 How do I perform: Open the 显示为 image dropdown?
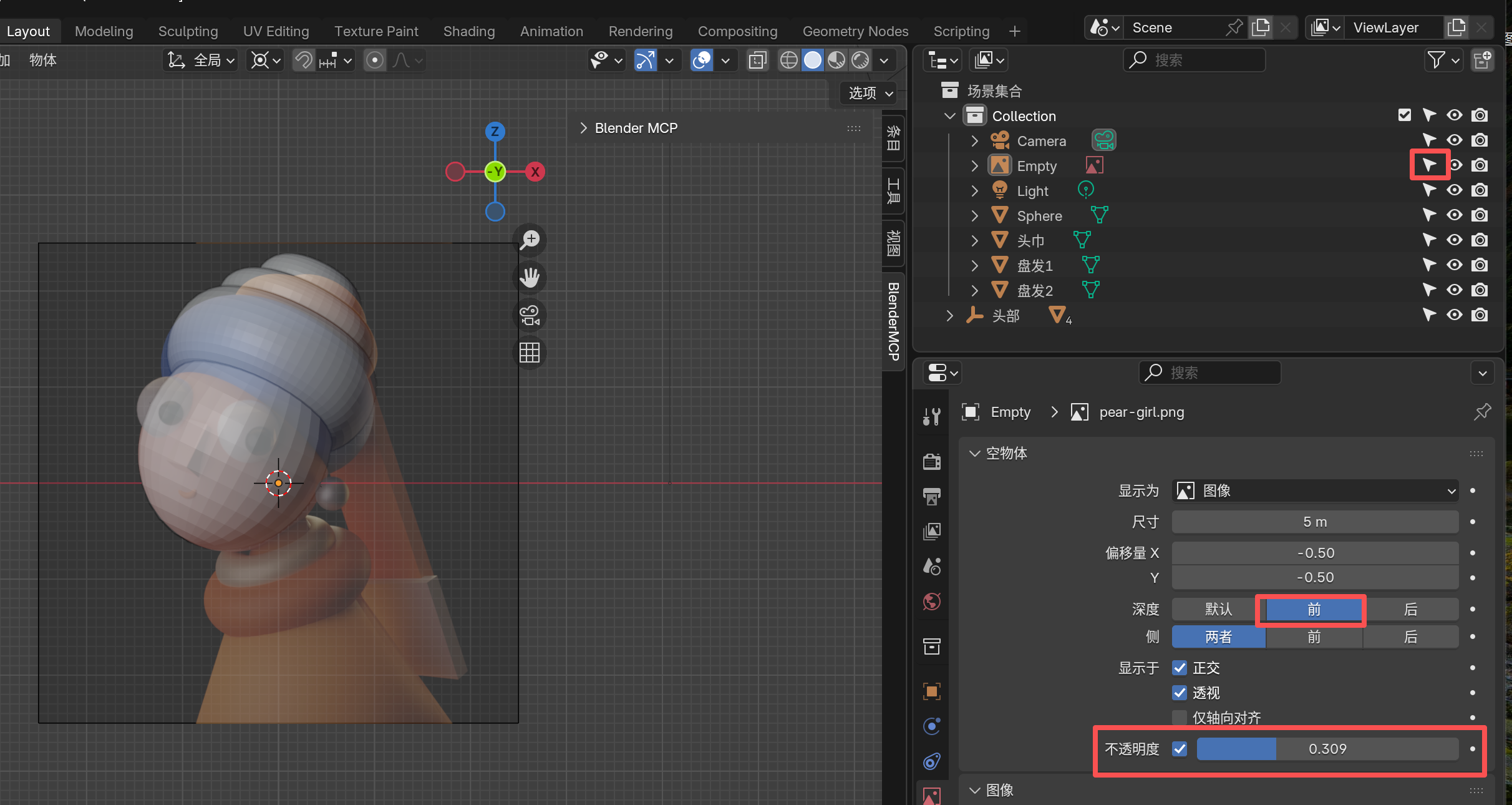[1314, 490]
